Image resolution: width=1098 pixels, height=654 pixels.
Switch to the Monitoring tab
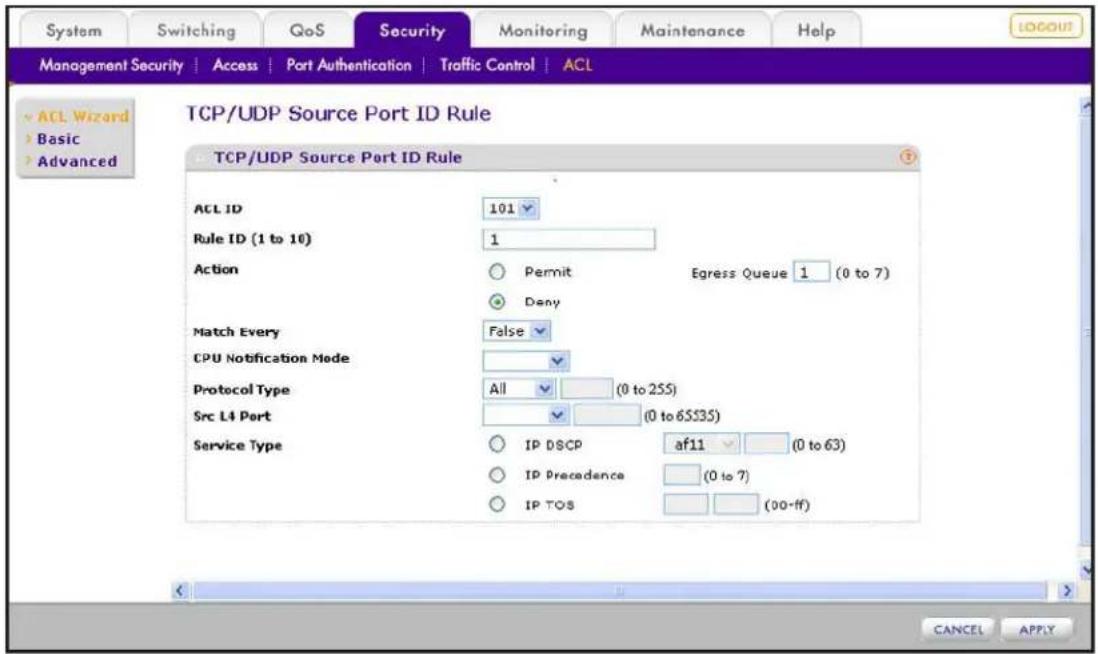(543, 30)
